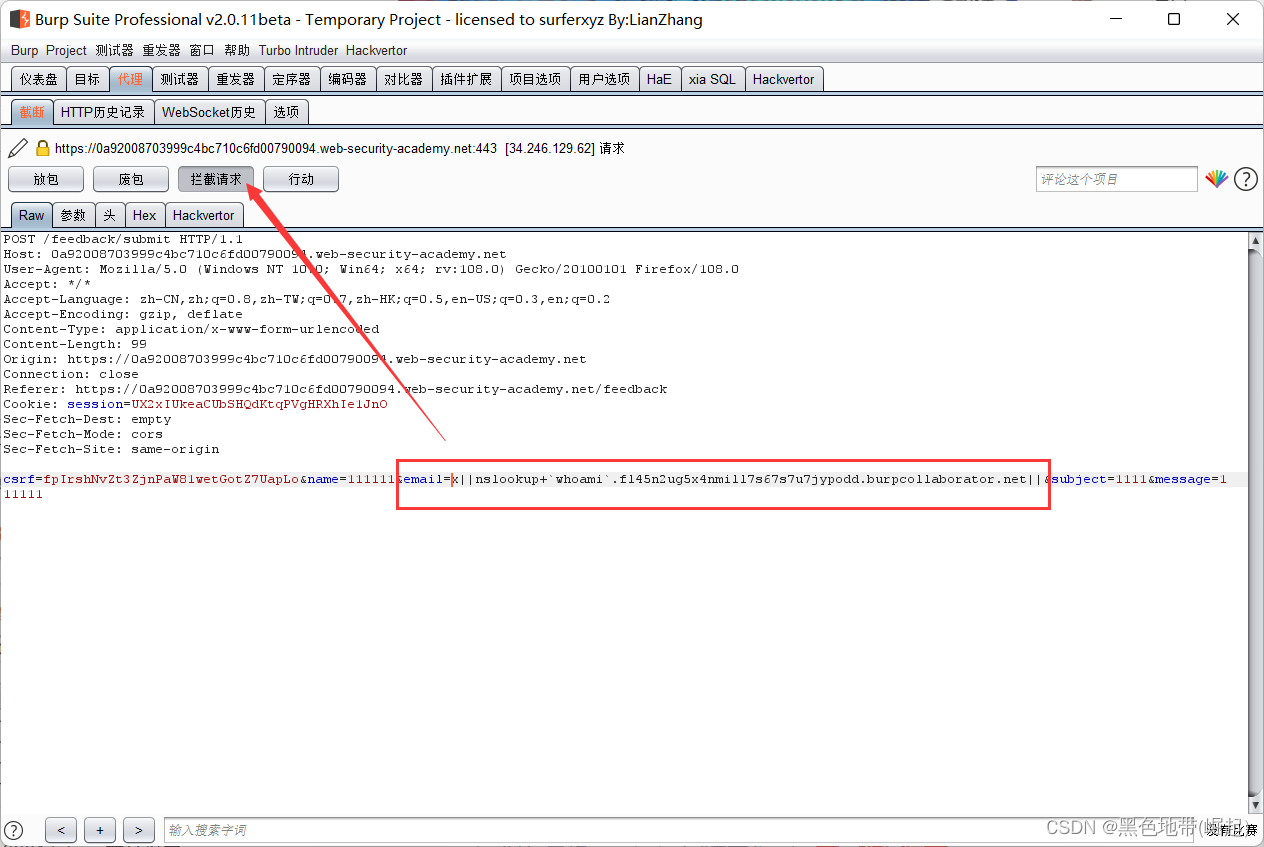Screen dimensions: 1264x847
Task: Open the help question mark near comment field
Action: click(1245, 179)
